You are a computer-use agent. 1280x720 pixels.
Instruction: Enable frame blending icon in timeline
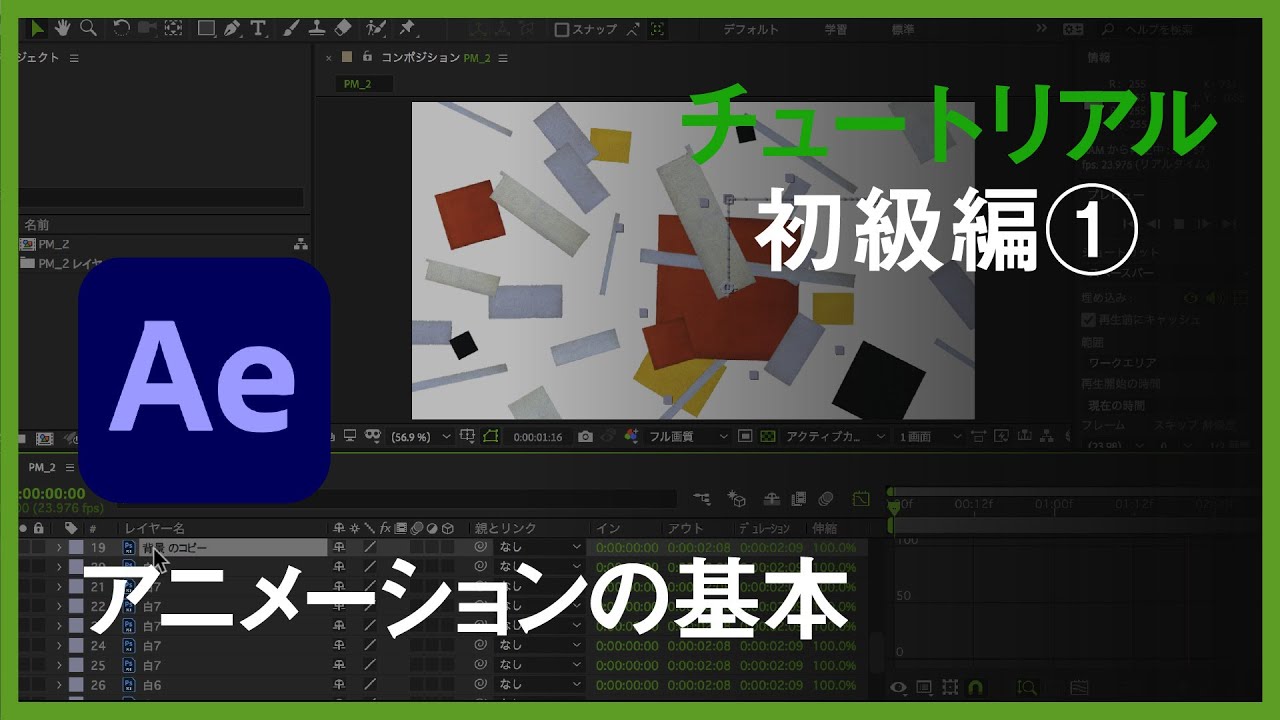798,498
